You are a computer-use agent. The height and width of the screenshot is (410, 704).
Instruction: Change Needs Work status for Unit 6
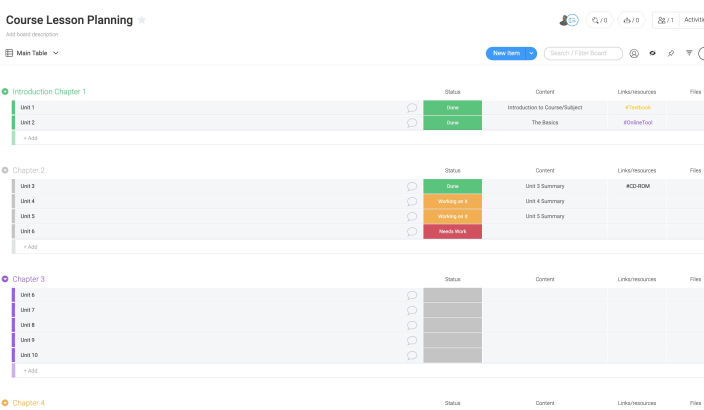click(x=453, y=231)
